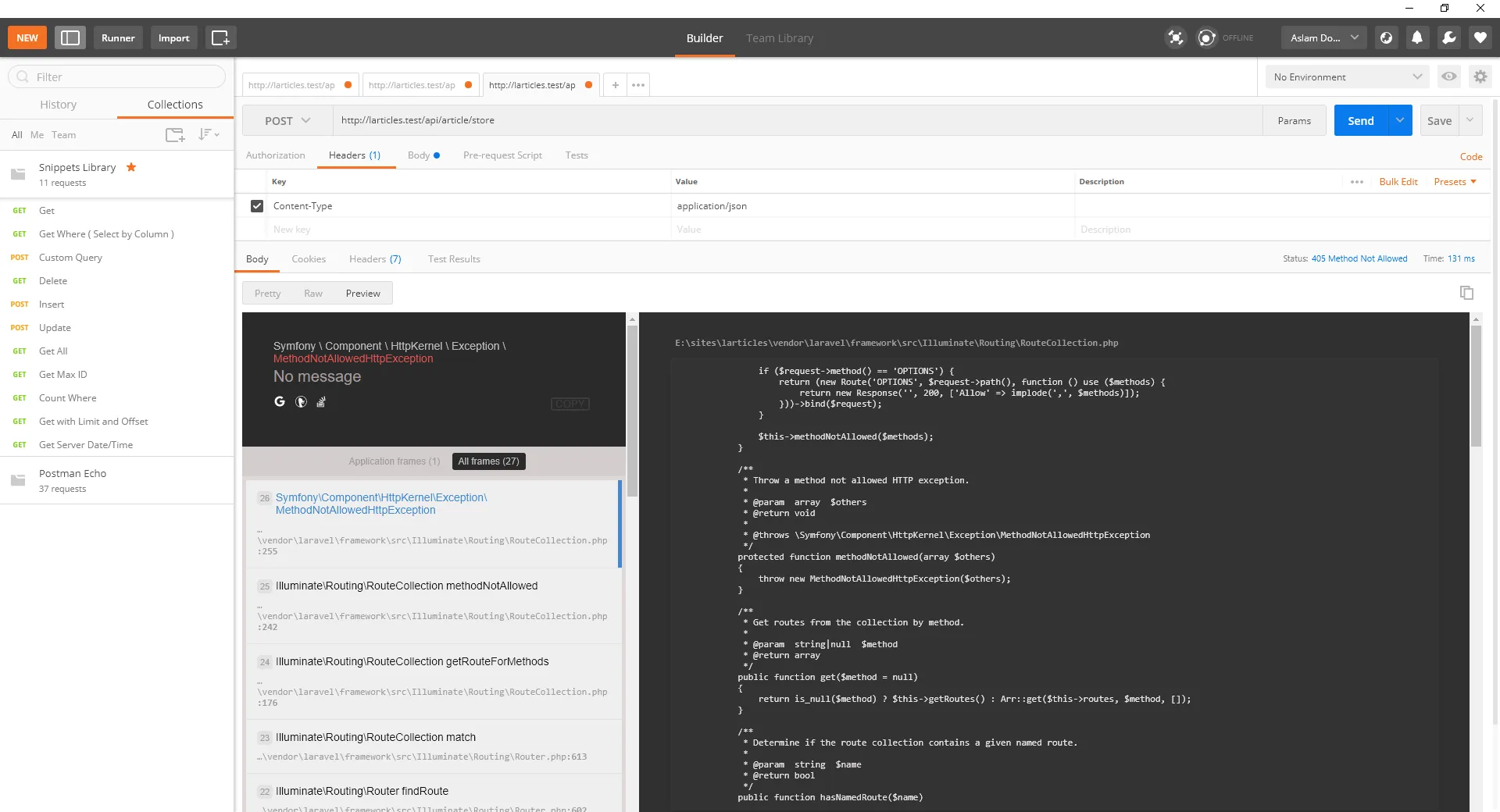Image resolution: width=1500 pixels, height=812 pixels.
Task: Open the Tests request tab
Action: click(577, 155)
